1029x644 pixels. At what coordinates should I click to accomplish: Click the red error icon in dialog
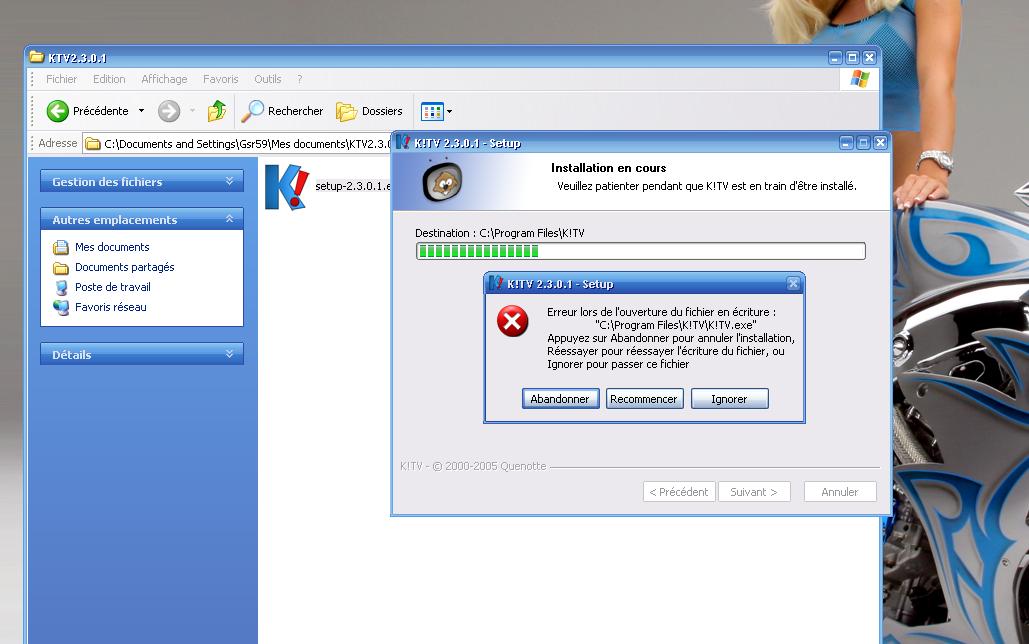[513, 321]
